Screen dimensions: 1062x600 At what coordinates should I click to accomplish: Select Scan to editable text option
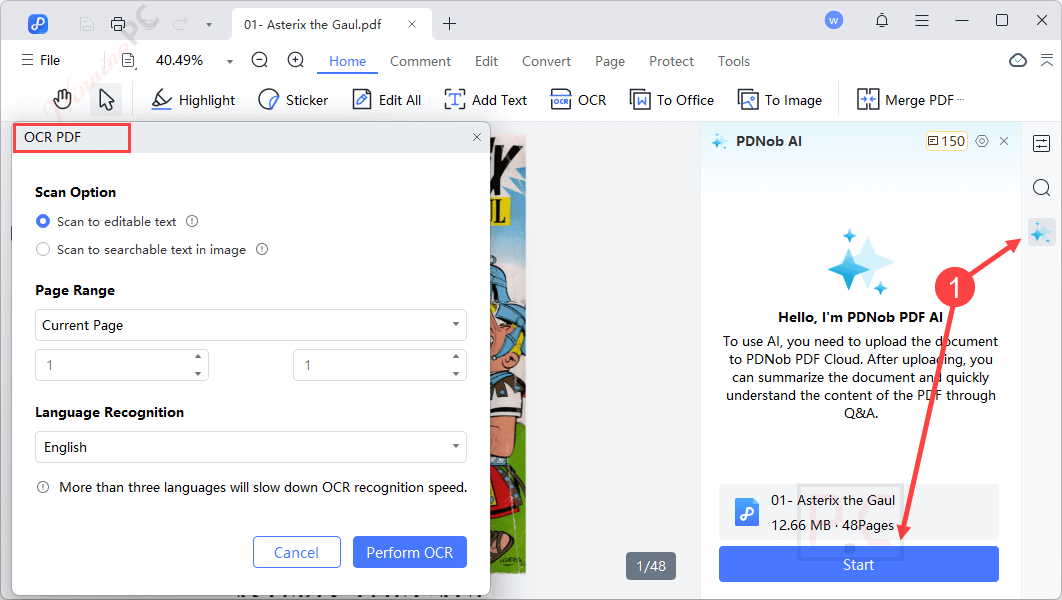(x=42, y=221)
